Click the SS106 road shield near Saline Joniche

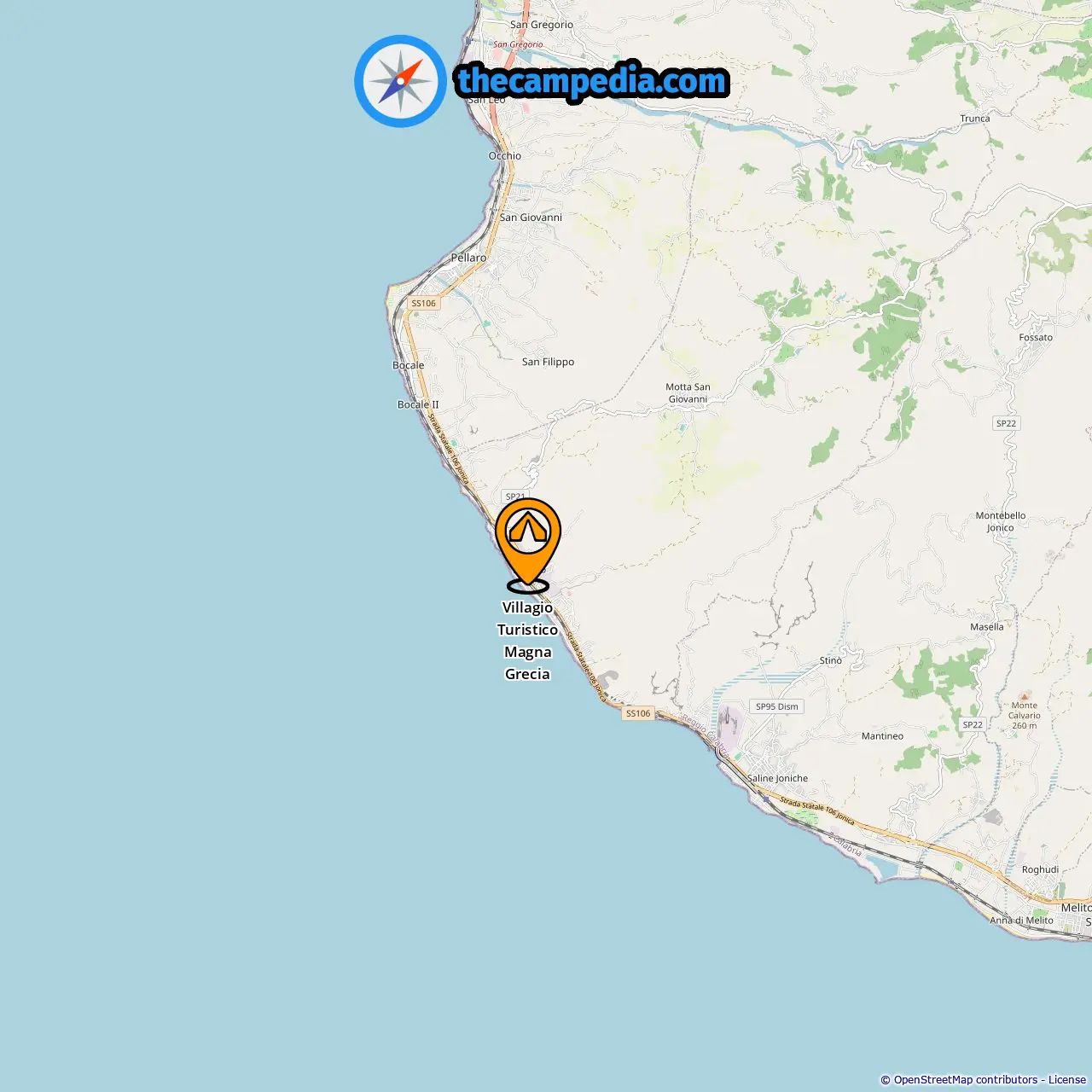[x=638, y=713]
